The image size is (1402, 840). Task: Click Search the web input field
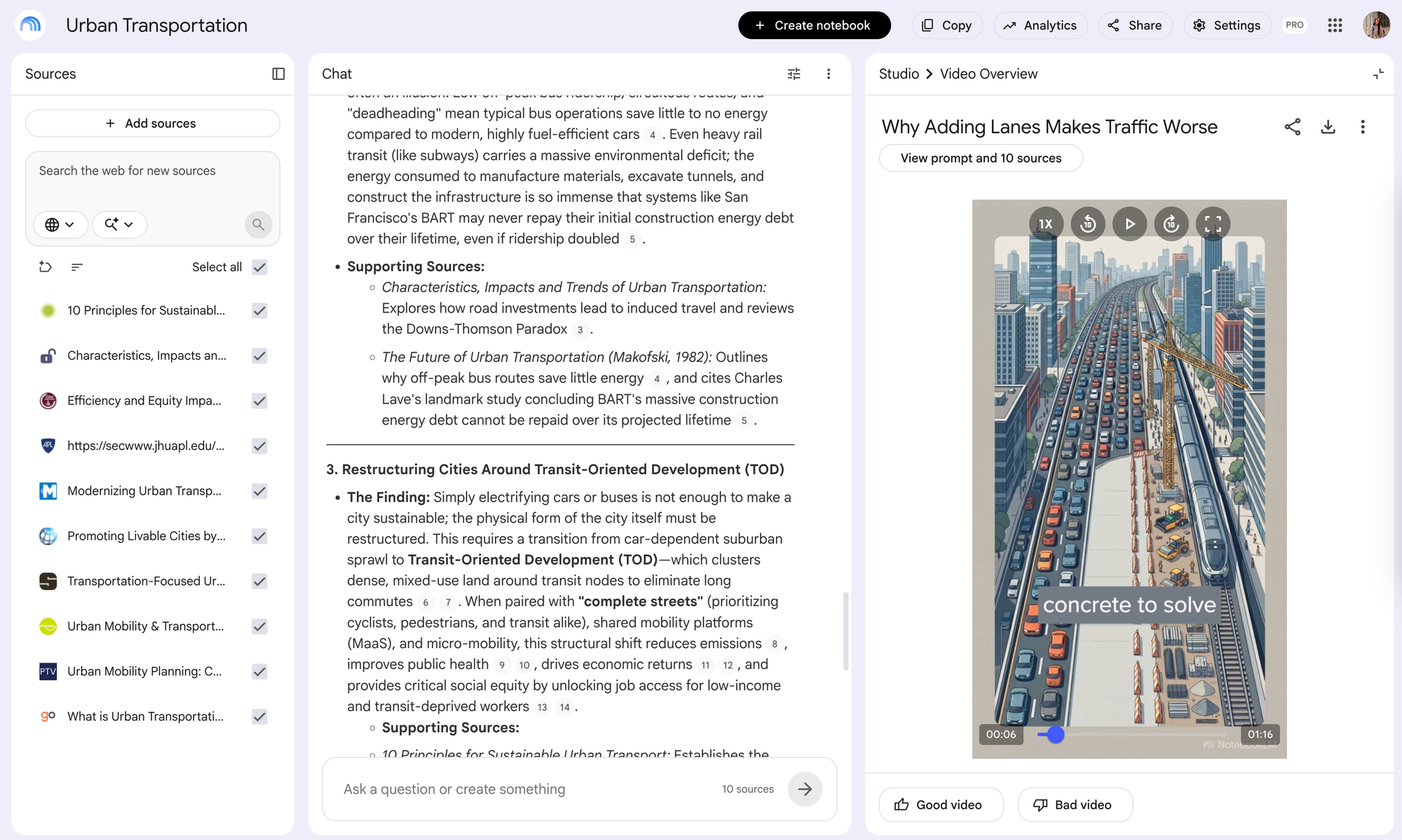(153, 171)
